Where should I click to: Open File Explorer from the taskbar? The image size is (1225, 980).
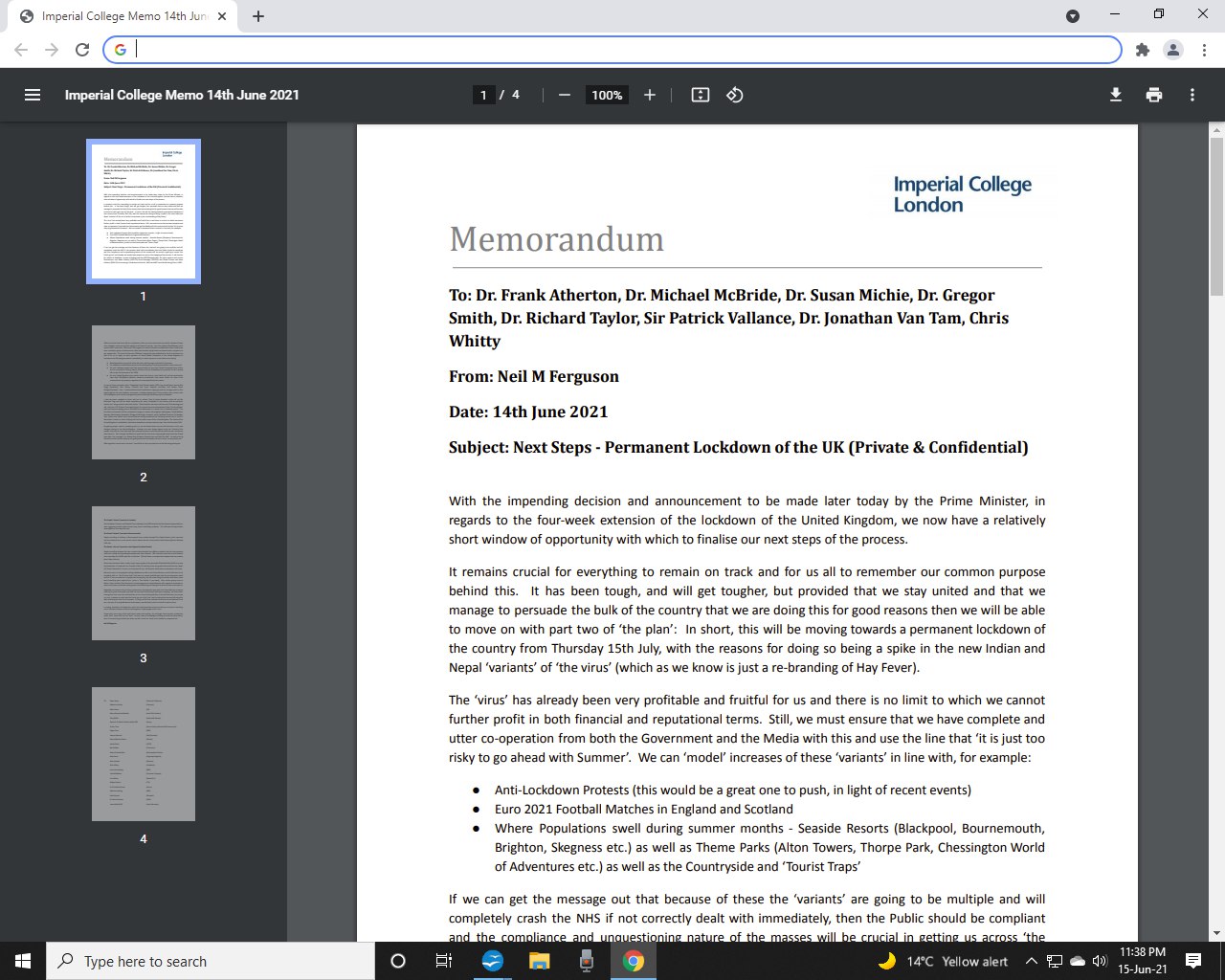[x=540, y=961]
